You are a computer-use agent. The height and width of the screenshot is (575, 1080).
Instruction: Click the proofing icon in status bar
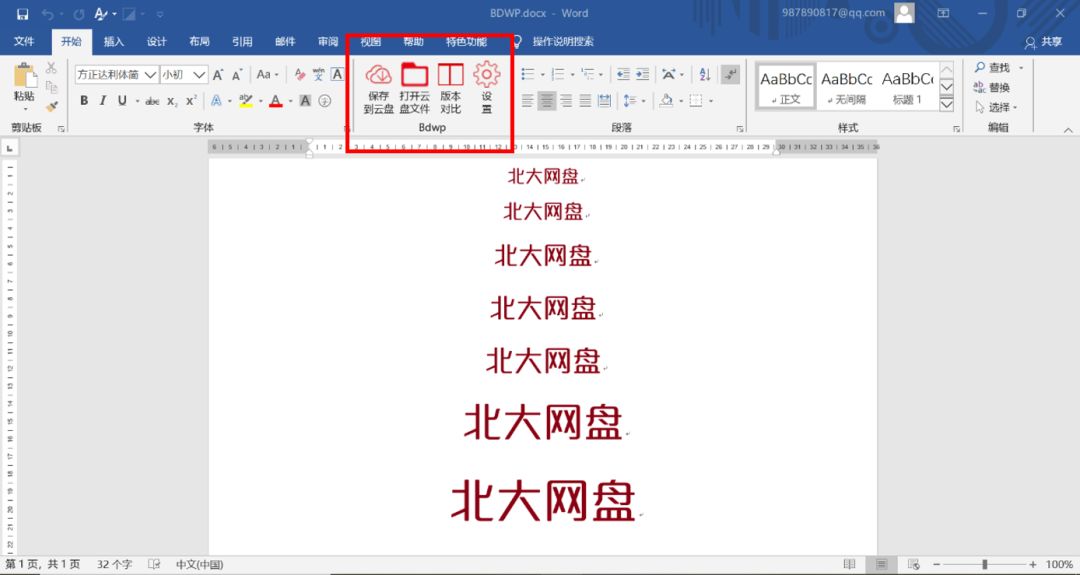point(154,564)
